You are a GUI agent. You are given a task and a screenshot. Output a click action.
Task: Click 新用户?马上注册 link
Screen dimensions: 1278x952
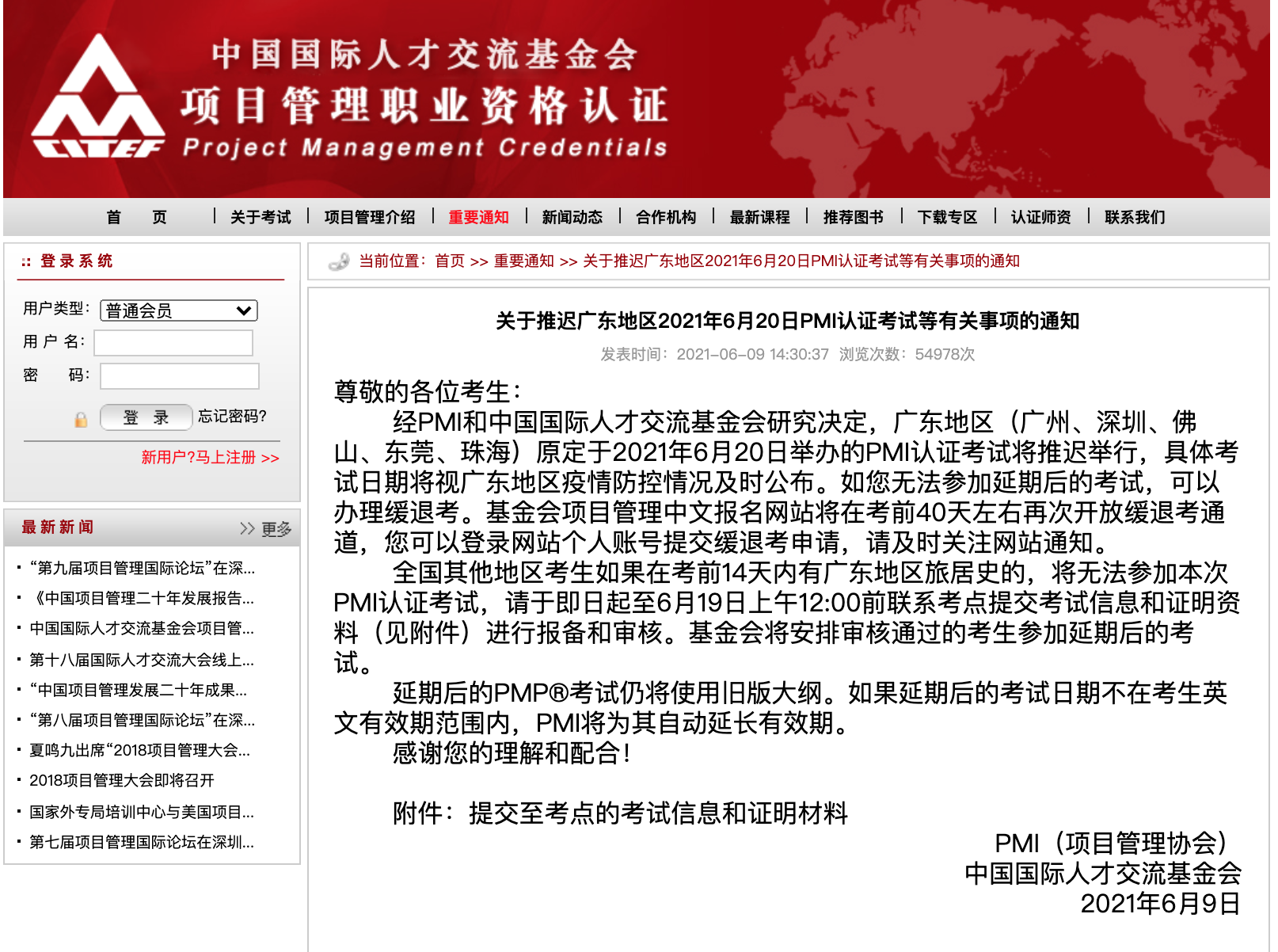click(210, 458)
